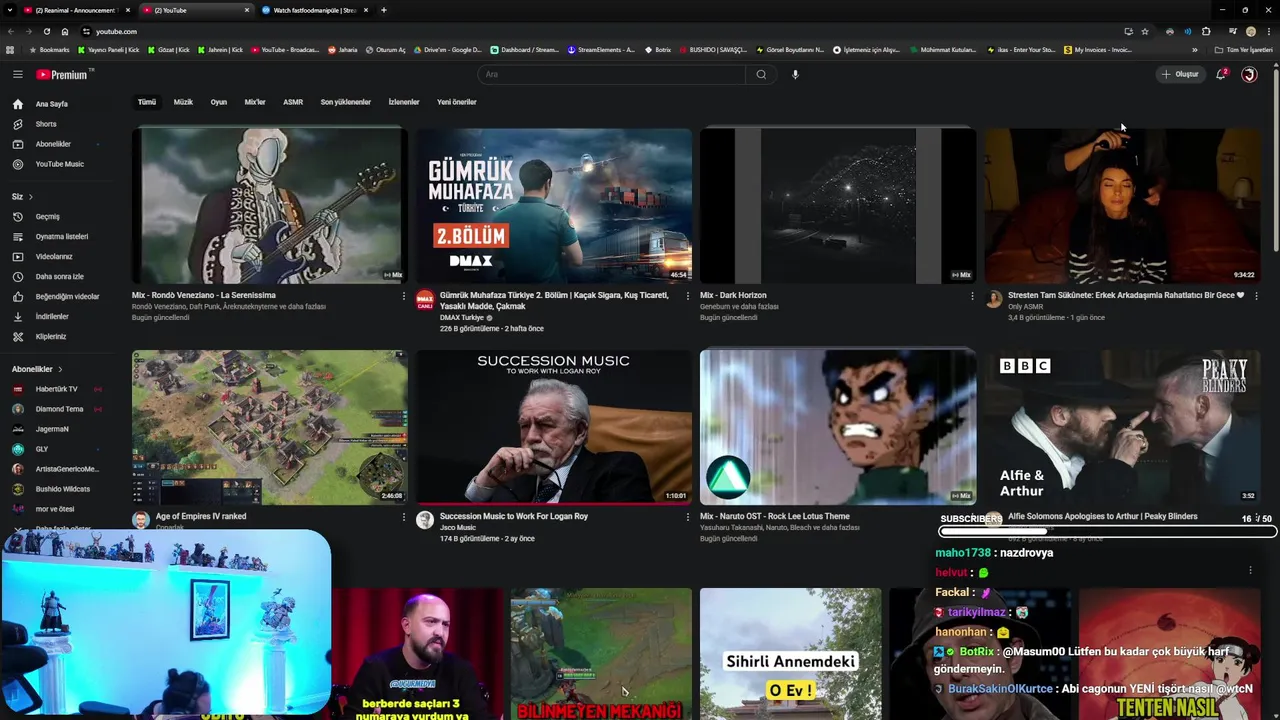
Task: Select the İzlenenler filter chip
Action: pos(404,102)
